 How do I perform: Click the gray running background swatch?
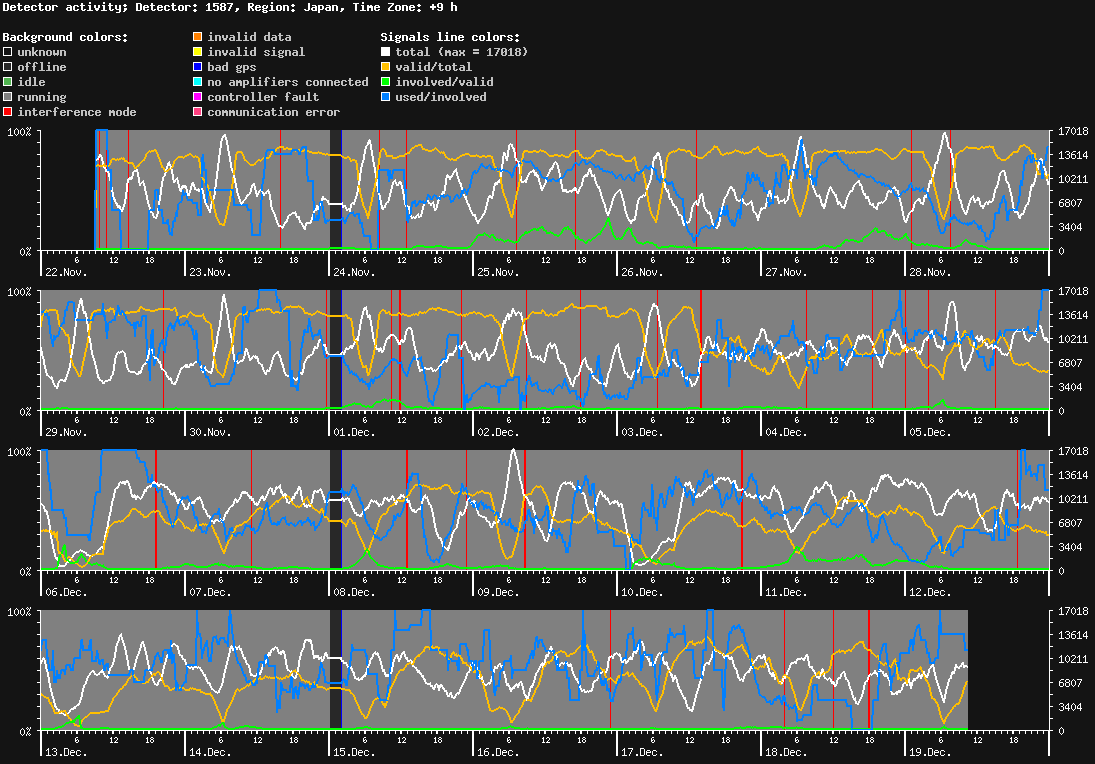click(8, 97)
